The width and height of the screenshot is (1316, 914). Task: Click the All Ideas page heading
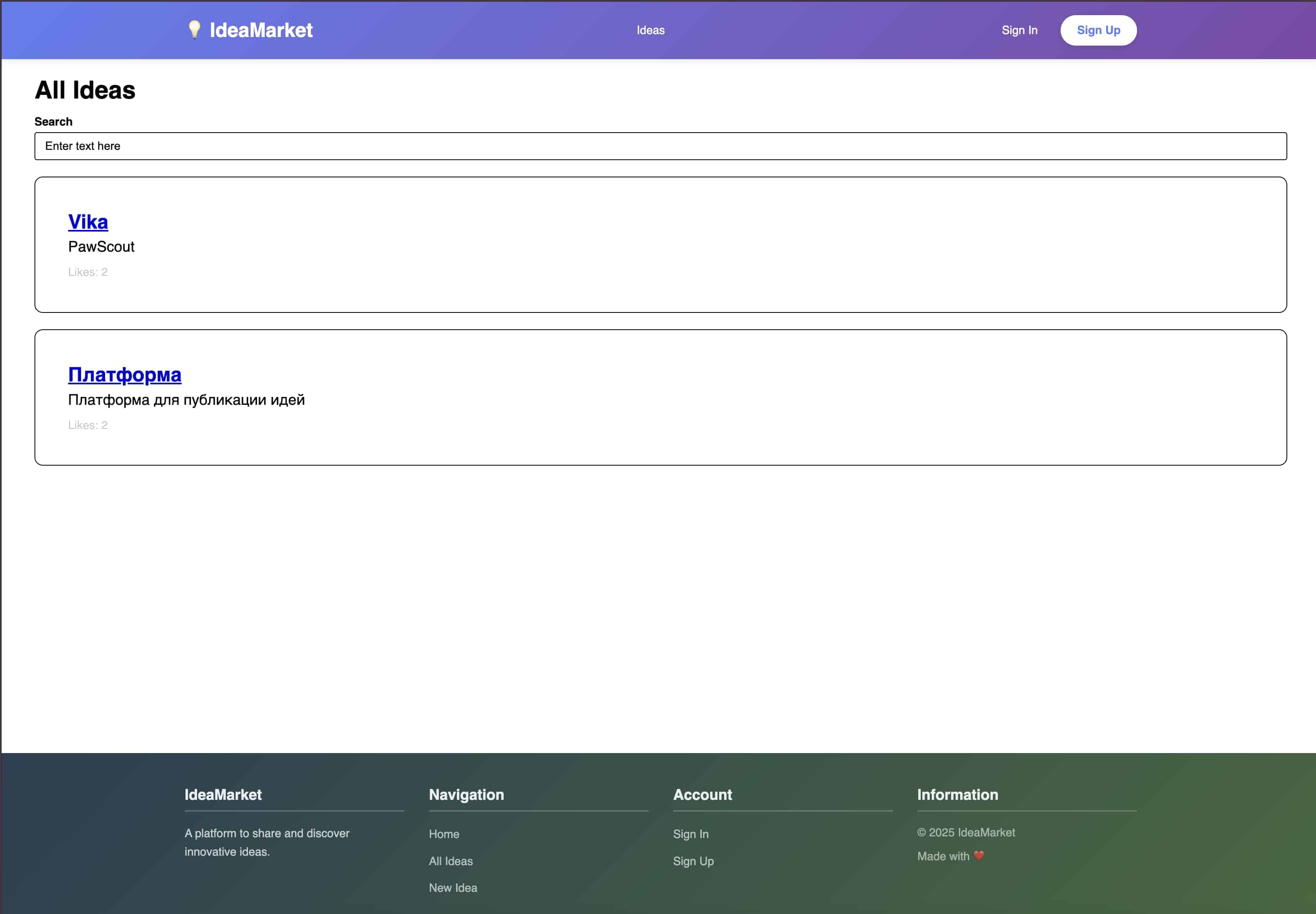[85, 90]
